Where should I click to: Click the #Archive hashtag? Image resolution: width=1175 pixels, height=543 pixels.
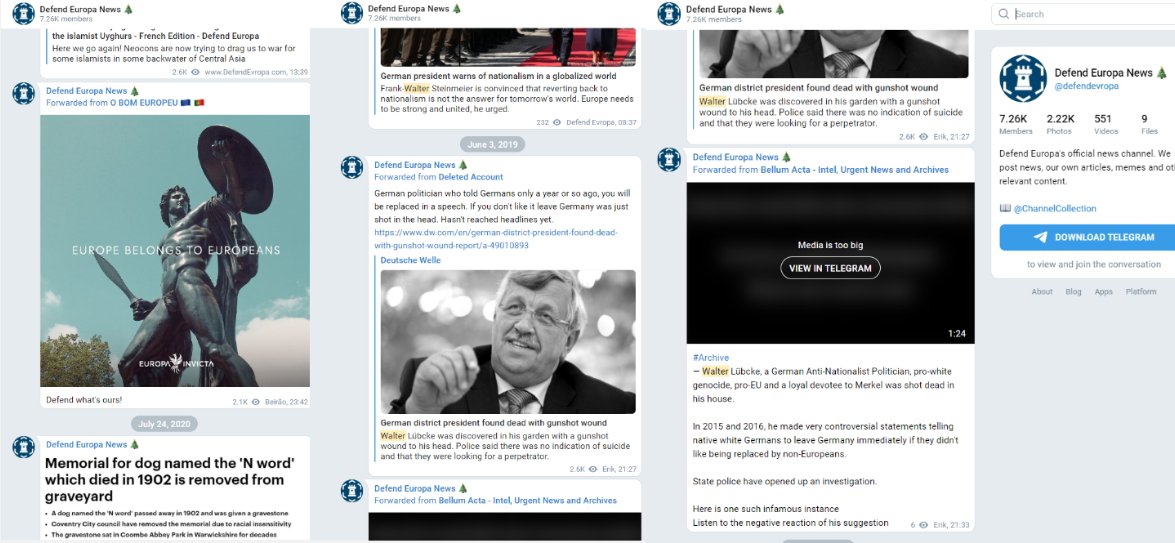(x=710, y=357)
